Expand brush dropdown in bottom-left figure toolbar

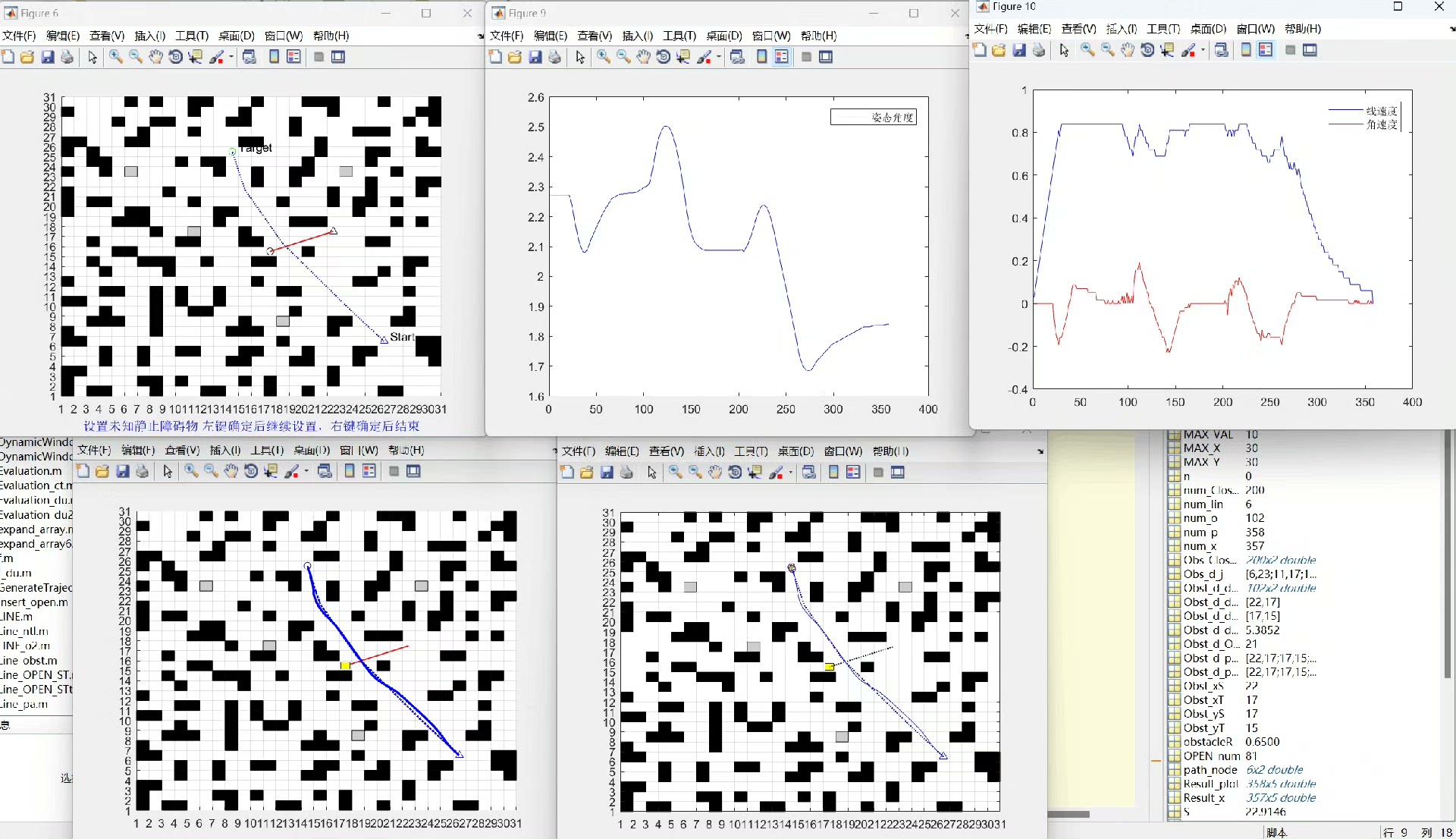[x=306, y=471]
